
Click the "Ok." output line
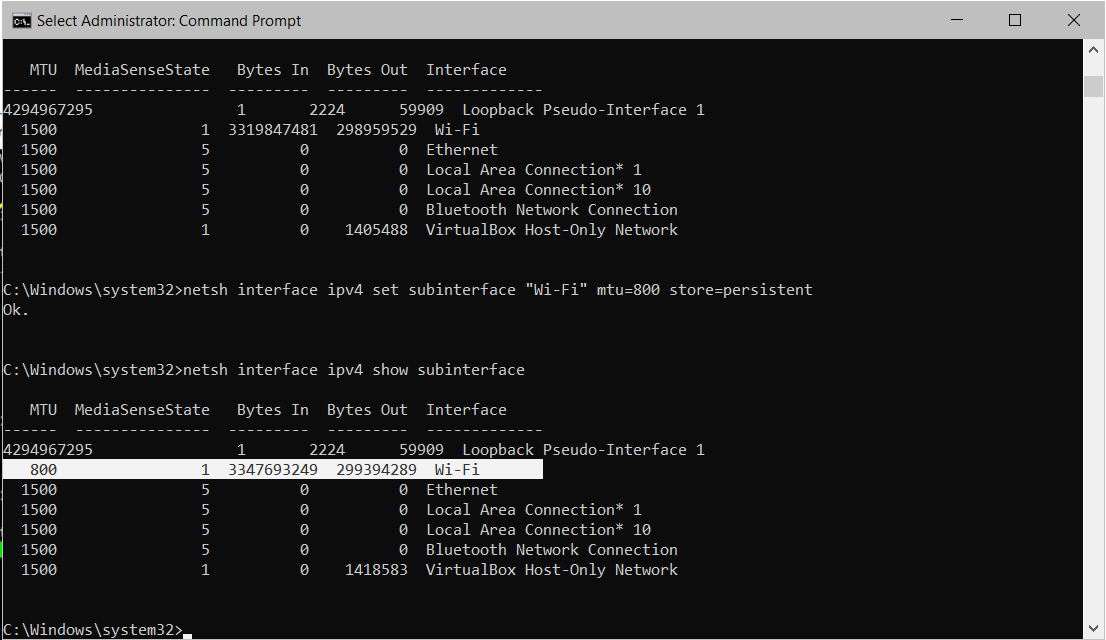(16, 310)
